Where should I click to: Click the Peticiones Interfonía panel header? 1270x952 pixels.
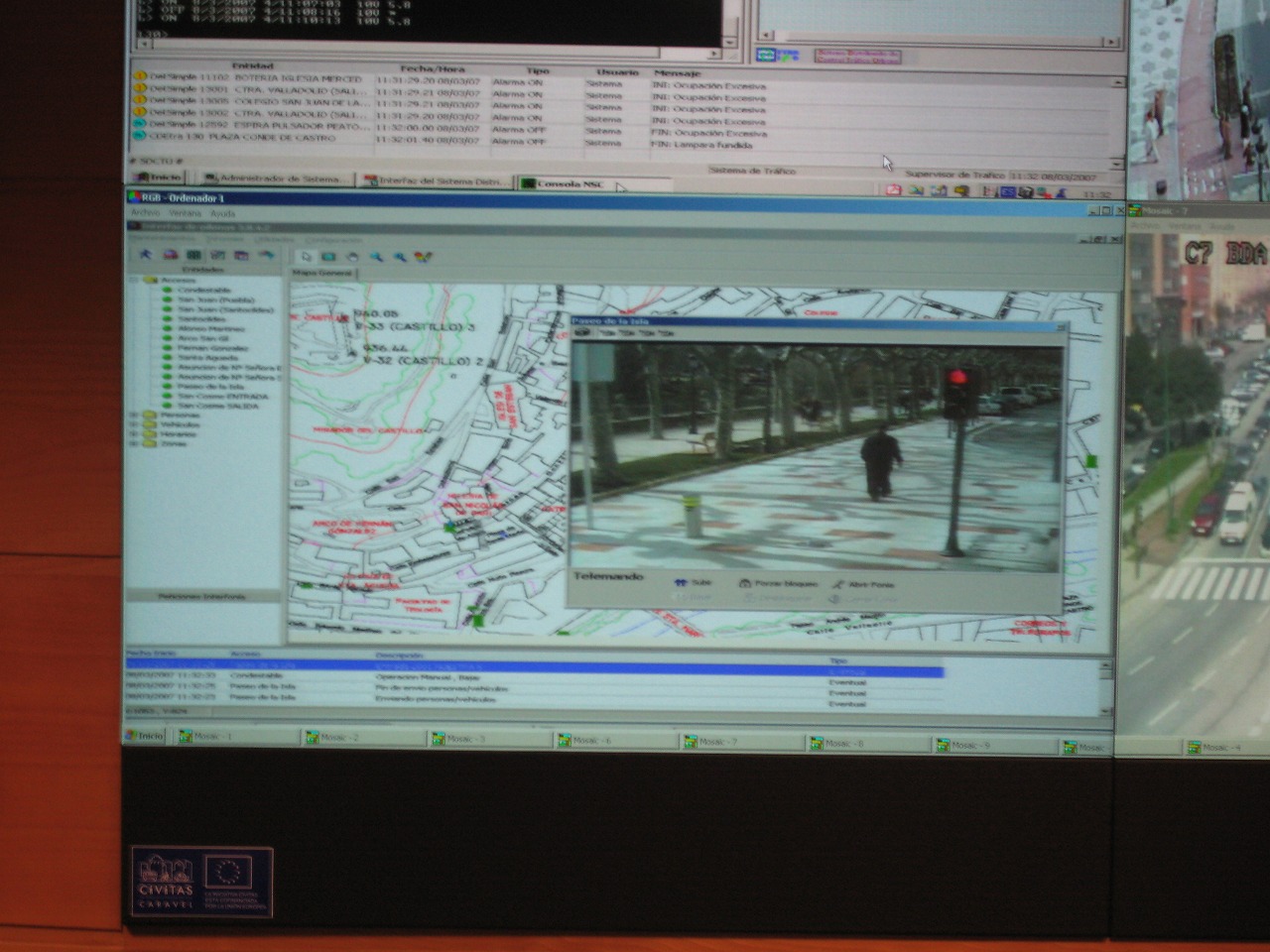tap(202, 596)
